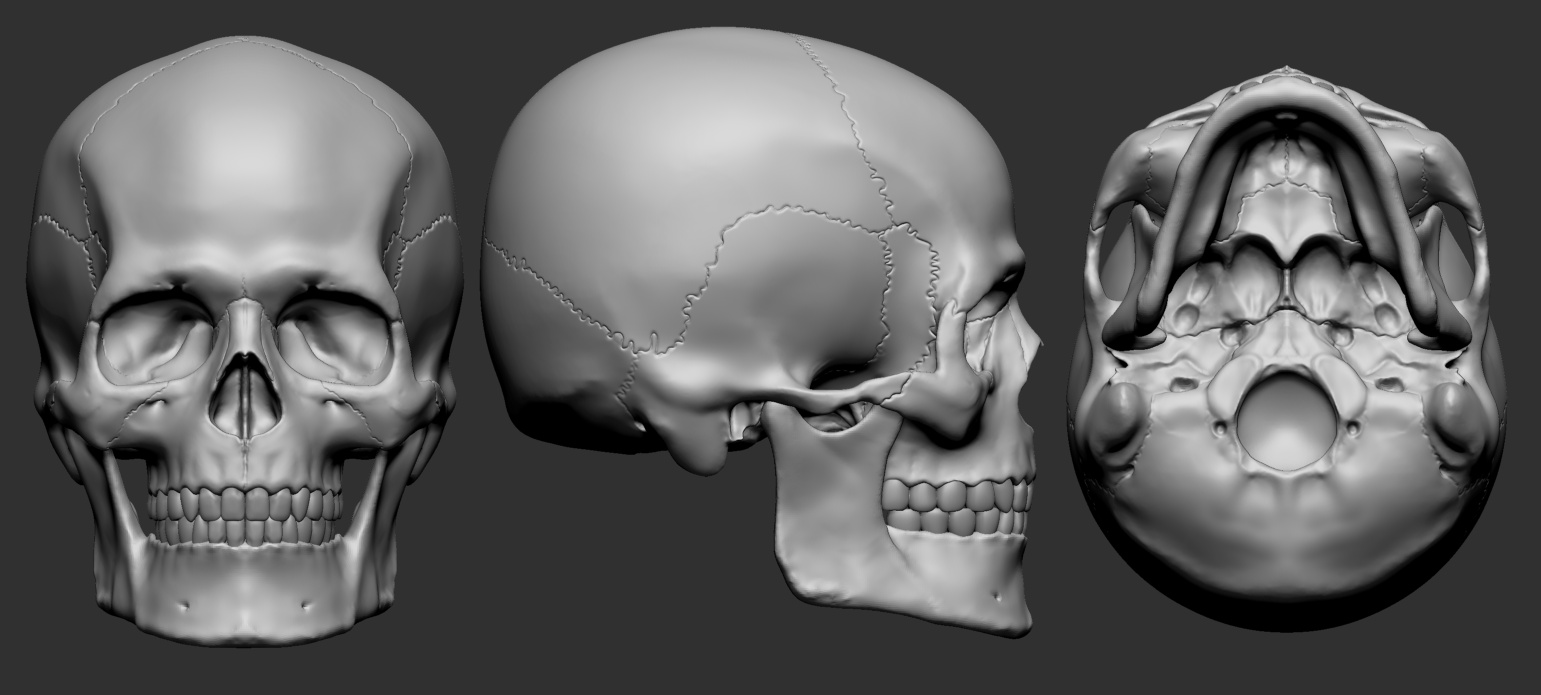1541x695 pixels.
Task: Pick the bottom-view skull render
Action: point(1286,348)
